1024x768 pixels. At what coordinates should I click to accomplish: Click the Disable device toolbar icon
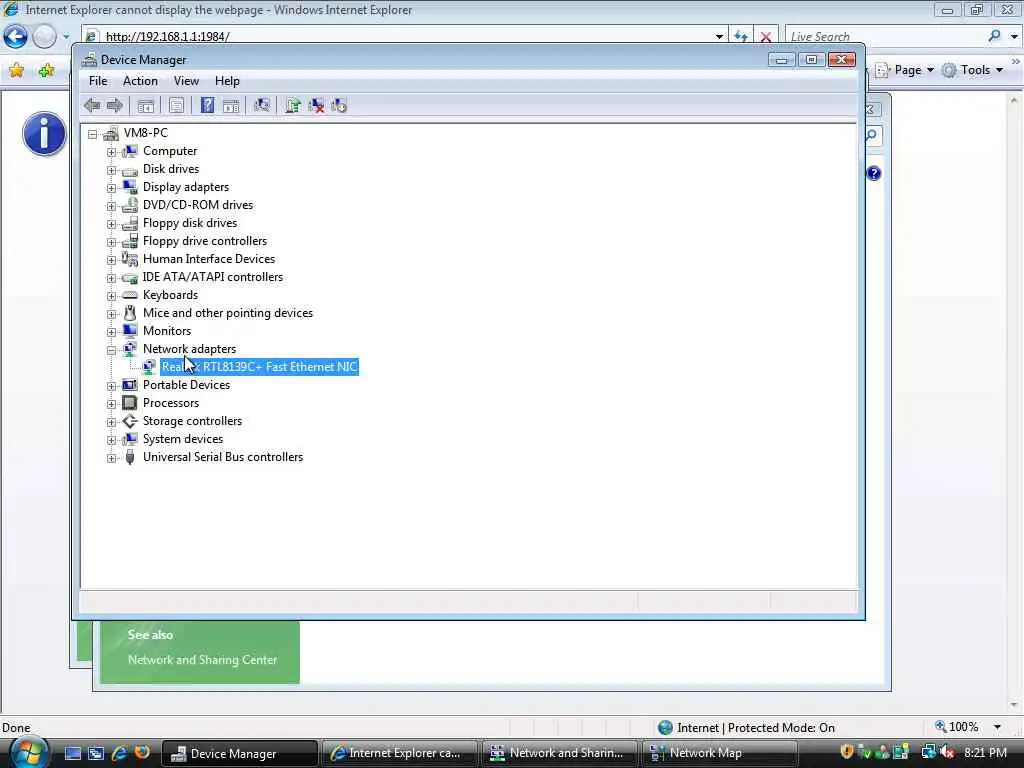coord(339,105)
